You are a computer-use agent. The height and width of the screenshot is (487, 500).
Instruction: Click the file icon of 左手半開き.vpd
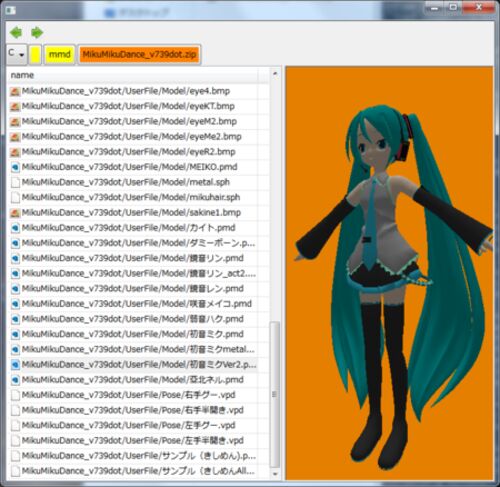(x=15, y=441)
